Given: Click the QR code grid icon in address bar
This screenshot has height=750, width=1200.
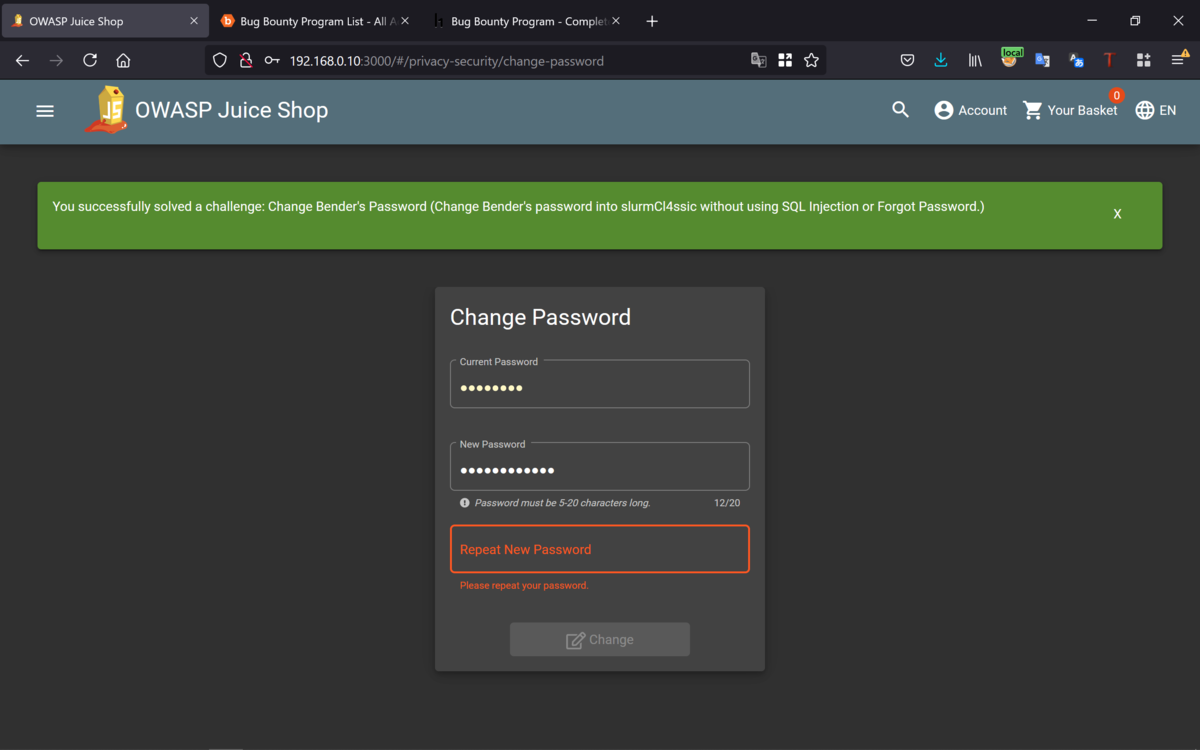Looking at the screenshot, I should pyautogui.click(x=785, y=61).
